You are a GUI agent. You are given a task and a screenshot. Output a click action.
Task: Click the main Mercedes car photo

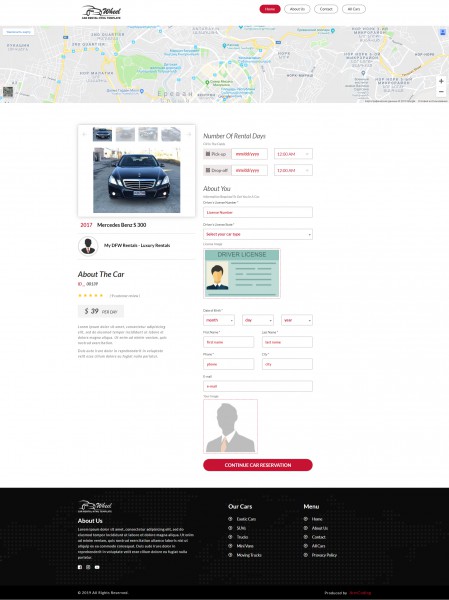coord(137,180)
